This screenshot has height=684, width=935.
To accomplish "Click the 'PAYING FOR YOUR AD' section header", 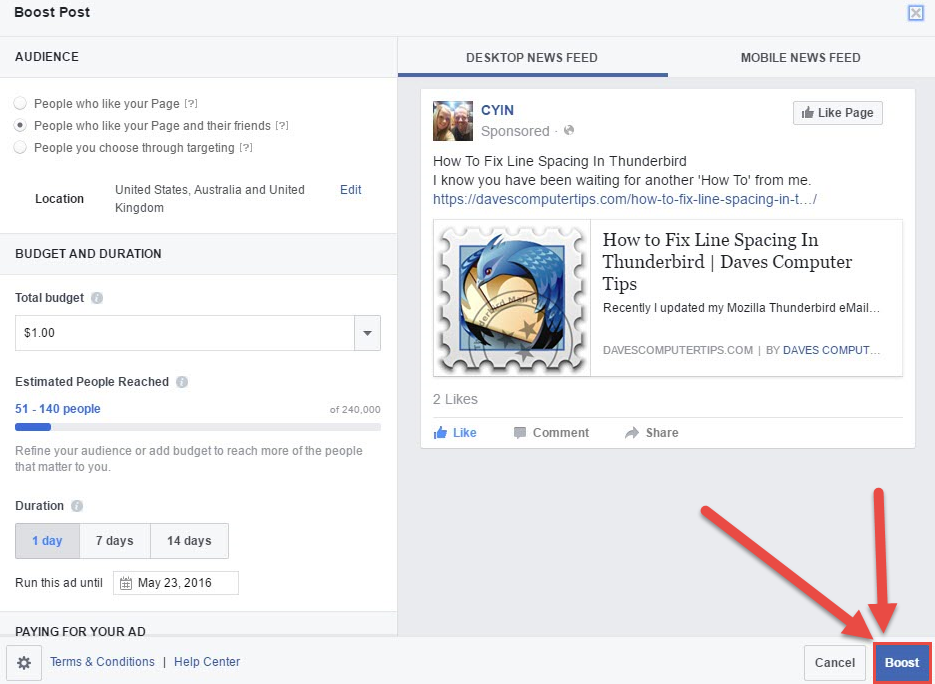I will tap(81, 631).
